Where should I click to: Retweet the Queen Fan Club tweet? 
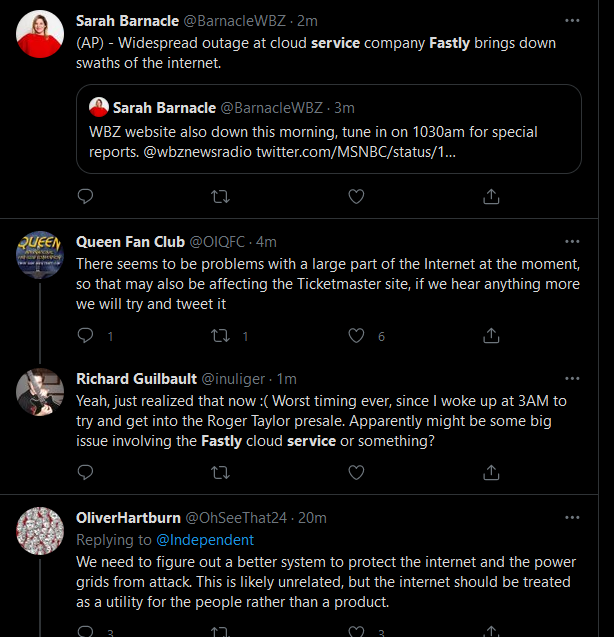pos(221,336)
